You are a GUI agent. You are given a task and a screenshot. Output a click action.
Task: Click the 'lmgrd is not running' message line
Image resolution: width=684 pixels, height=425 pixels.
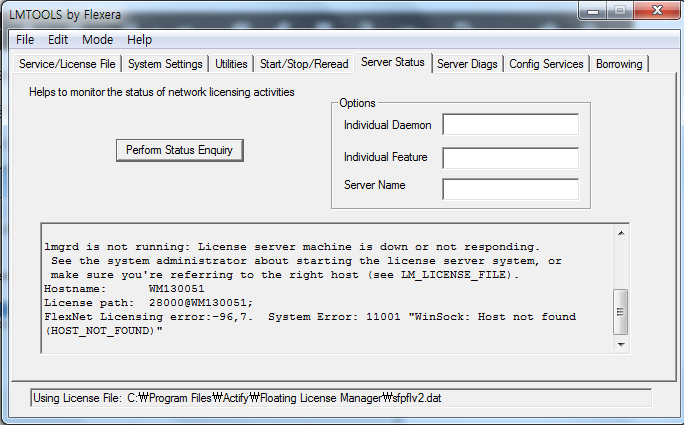click(x=292, y=247)
